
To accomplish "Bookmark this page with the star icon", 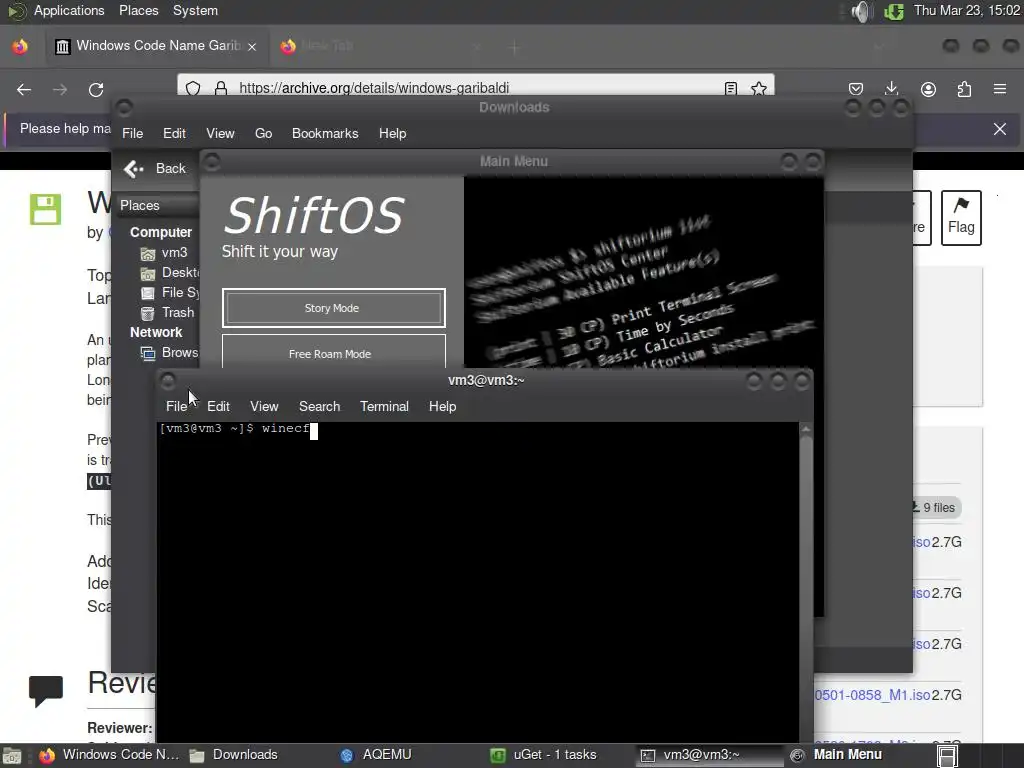I will pos(758,88).
